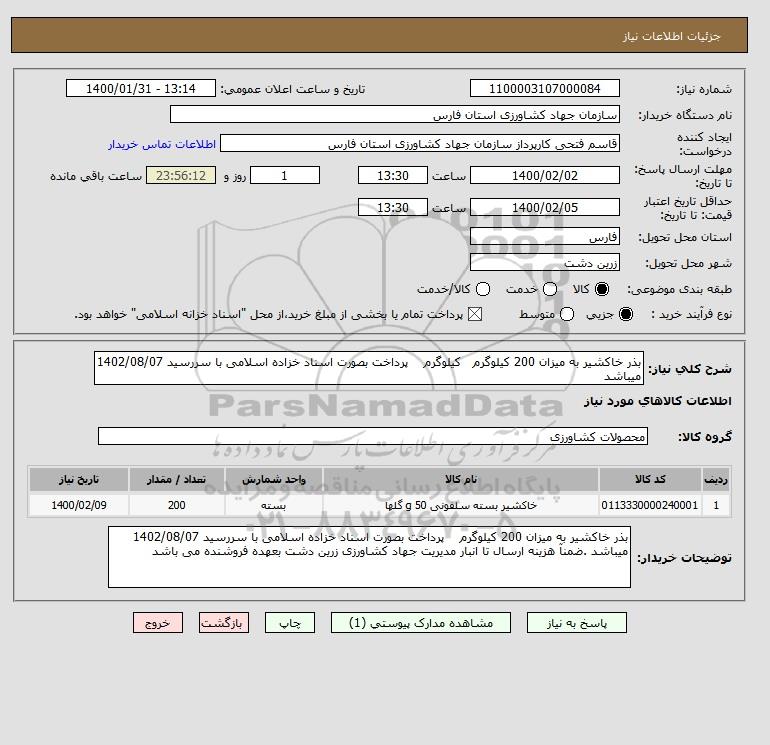Select the 'خدمت' radio button
Image resolution: width=770 pixels, height=745 pixels.
tap(550, 289)
